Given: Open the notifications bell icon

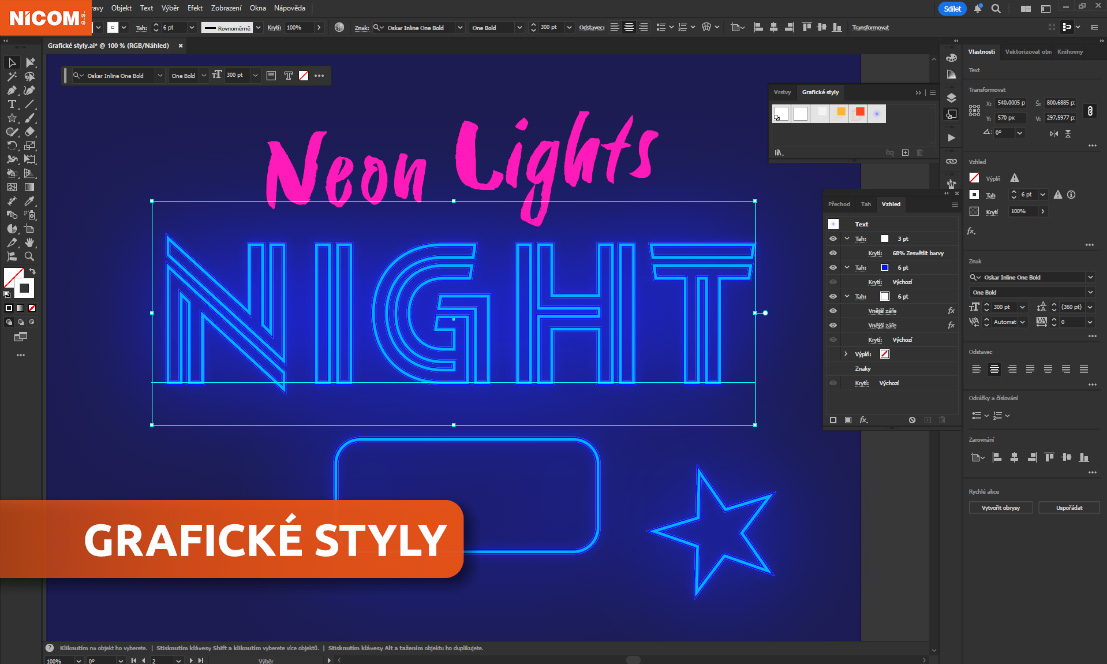Looking at the screenshot, I should pyautogui.click(x=978, y=8).
